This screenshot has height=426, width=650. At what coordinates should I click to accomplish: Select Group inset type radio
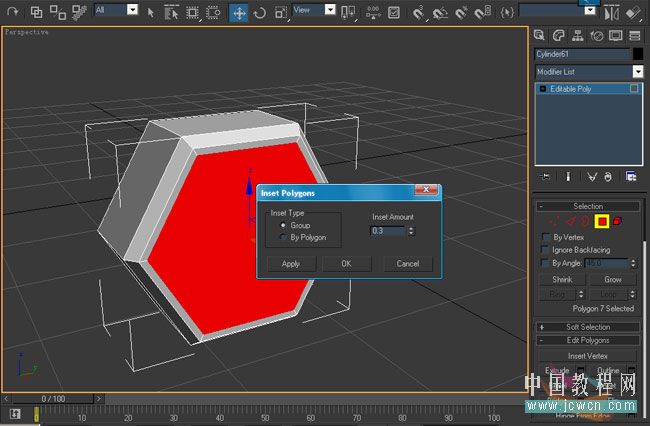[283, 225]
